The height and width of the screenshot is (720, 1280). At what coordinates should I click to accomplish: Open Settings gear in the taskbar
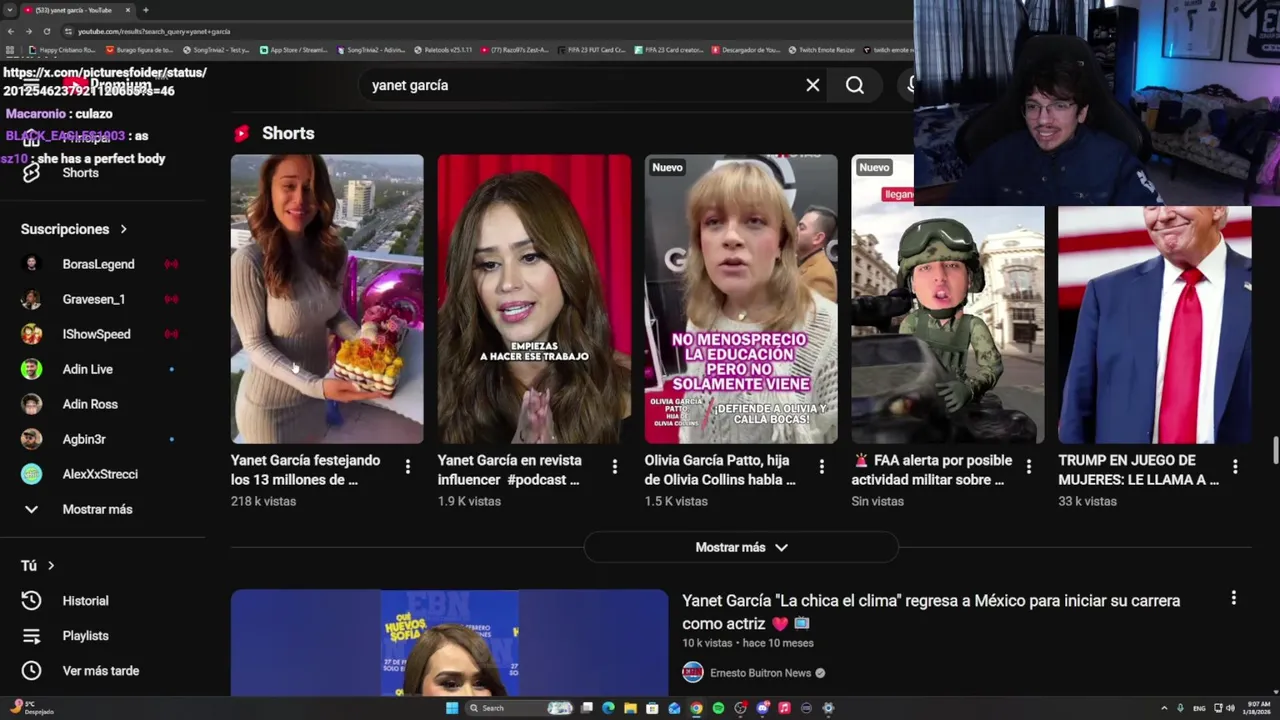828,708
